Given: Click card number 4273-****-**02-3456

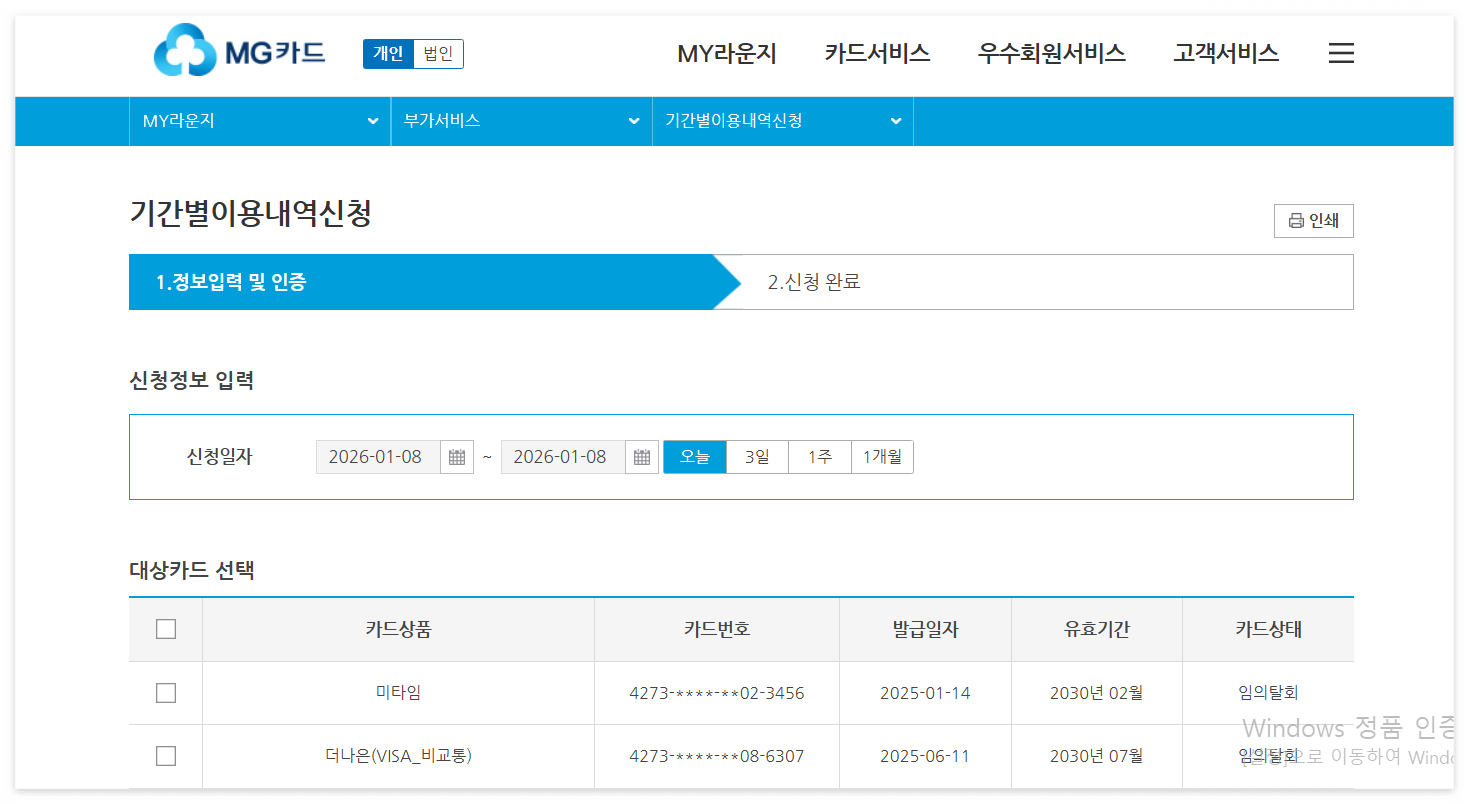Looking at the screenshot, I should point(717,693).
